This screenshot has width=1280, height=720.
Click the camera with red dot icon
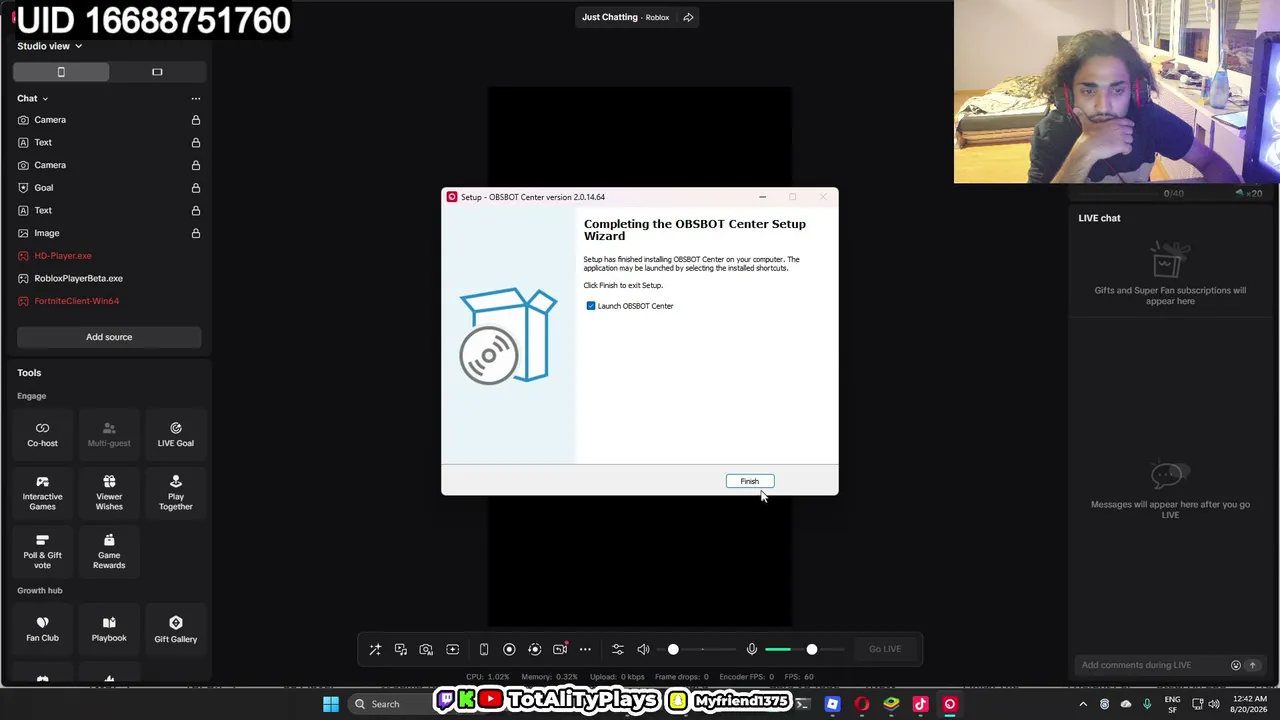(560, 650)
